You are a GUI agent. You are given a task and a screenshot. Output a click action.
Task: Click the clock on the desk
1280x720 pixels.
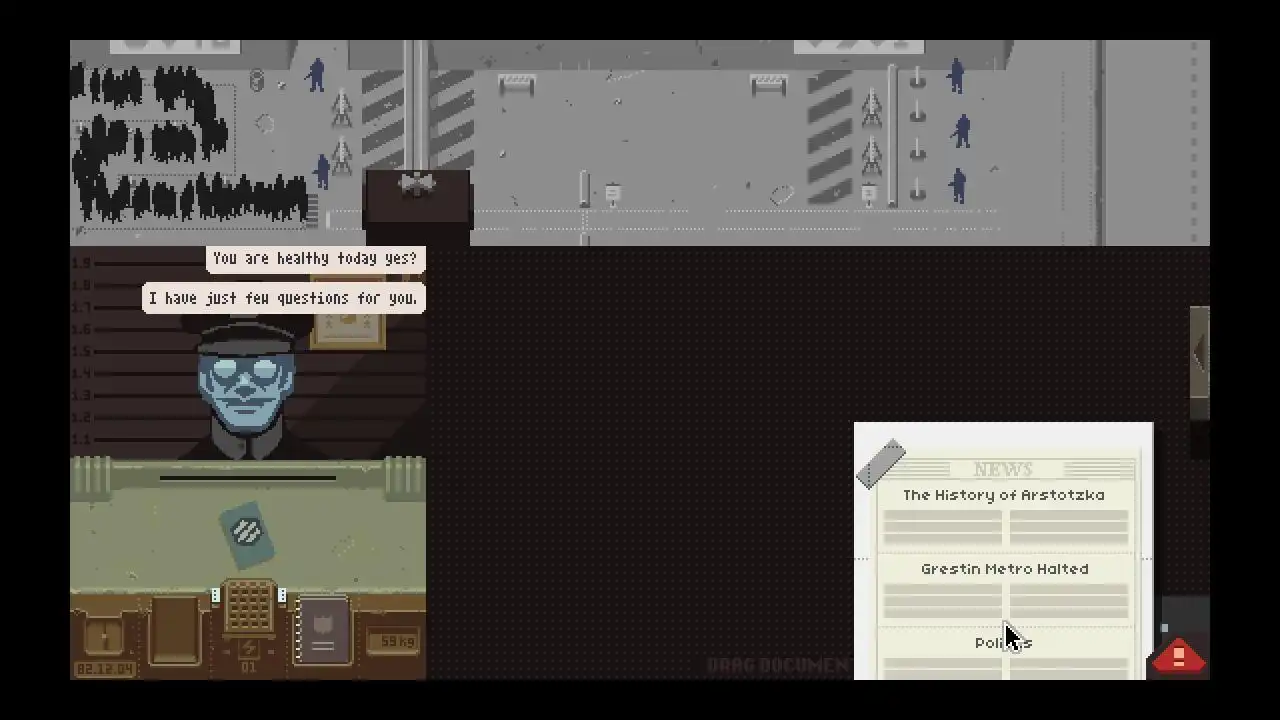pos(104,635)
